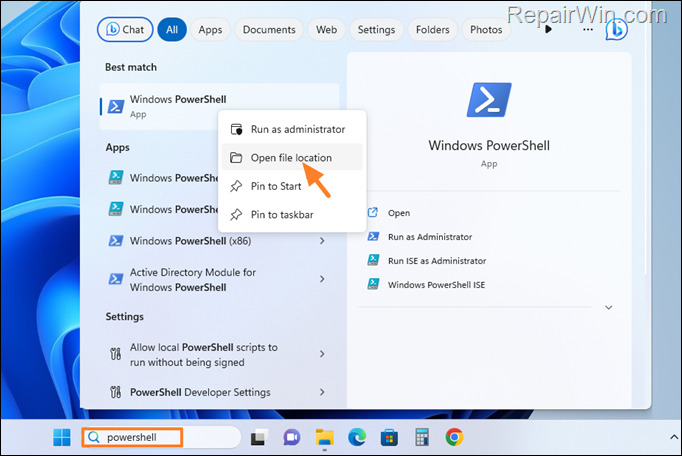Image resolution: width=682 pixels, height=456 pixels.
Task: Open the three-dot options menu
Action: [588, 30]
